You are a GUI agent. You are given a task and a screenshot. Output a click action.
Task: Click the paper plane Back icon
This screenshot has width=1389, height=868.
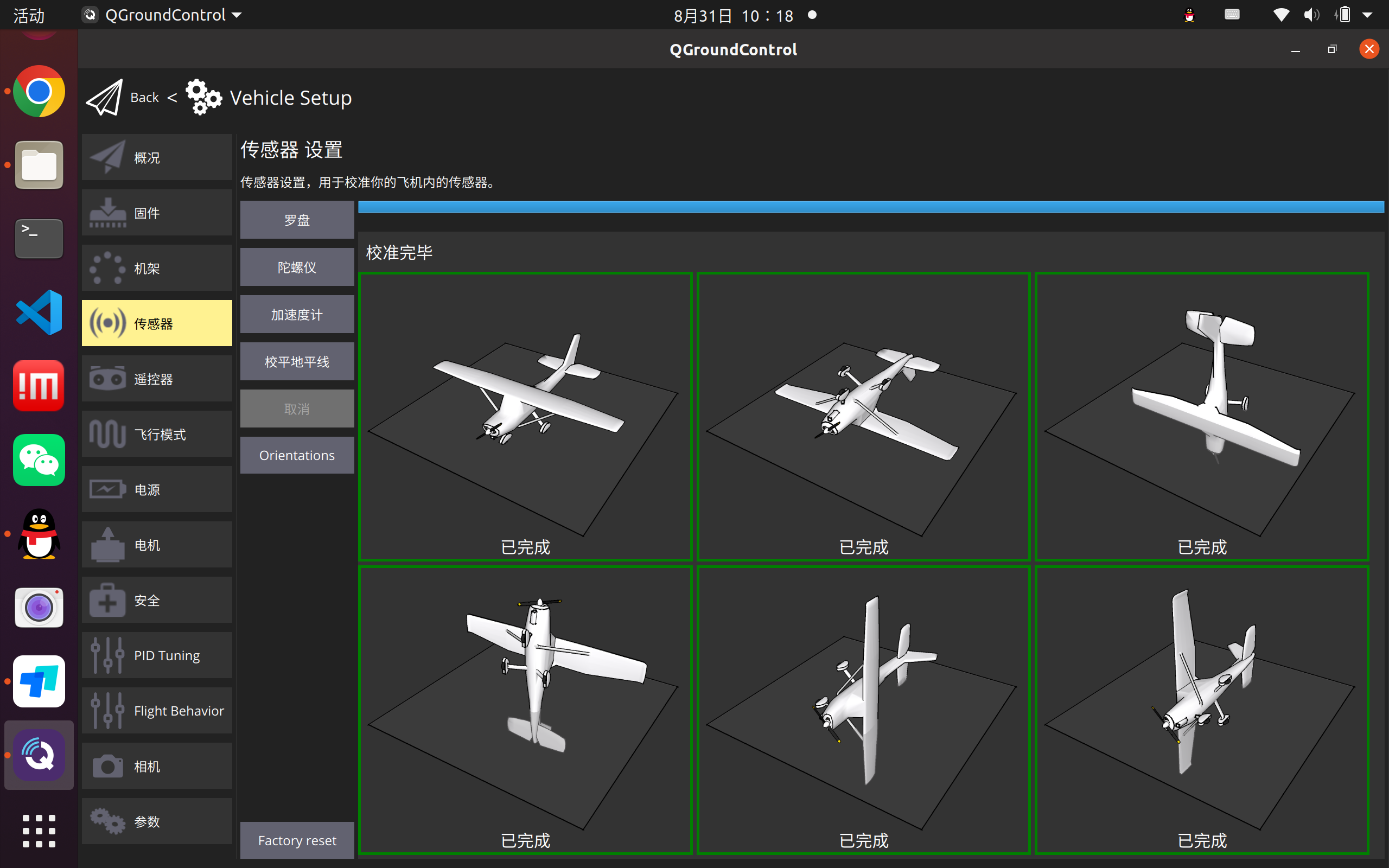point(104,98)
